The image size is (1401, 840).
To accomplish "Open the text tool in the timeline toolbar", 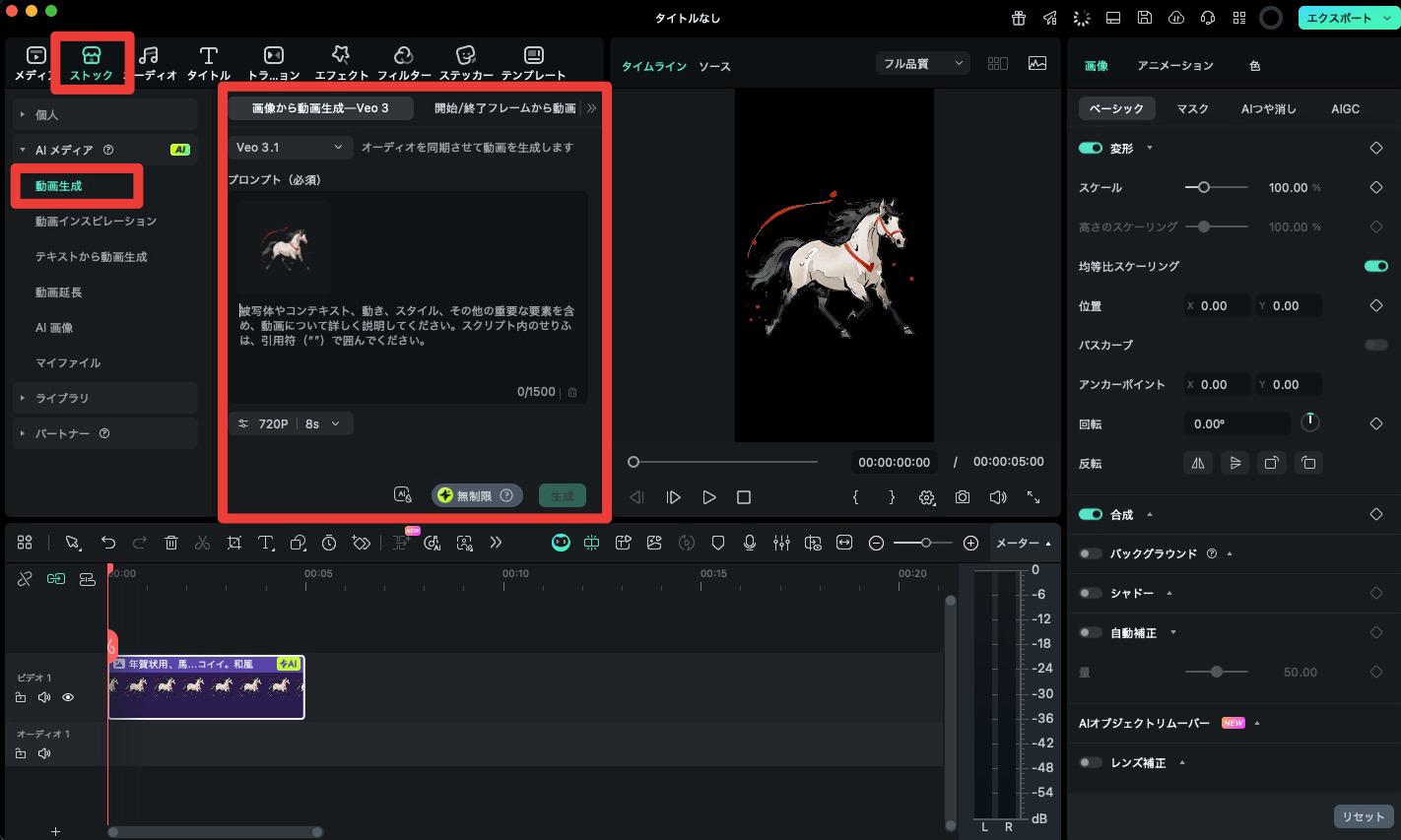I will (265, 543).
